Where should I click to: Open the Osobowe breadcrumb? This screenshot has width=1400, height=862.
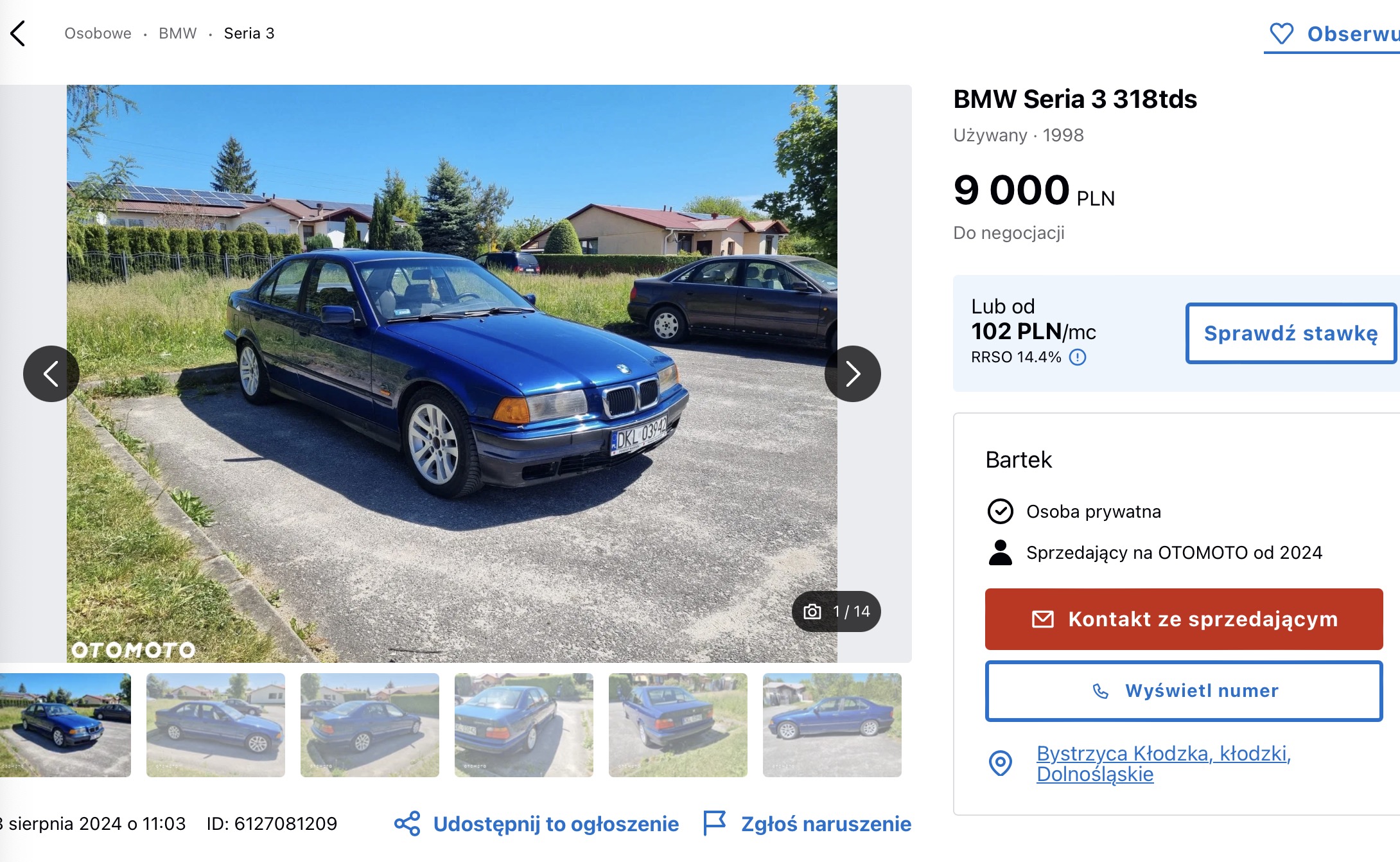(98, 33)
